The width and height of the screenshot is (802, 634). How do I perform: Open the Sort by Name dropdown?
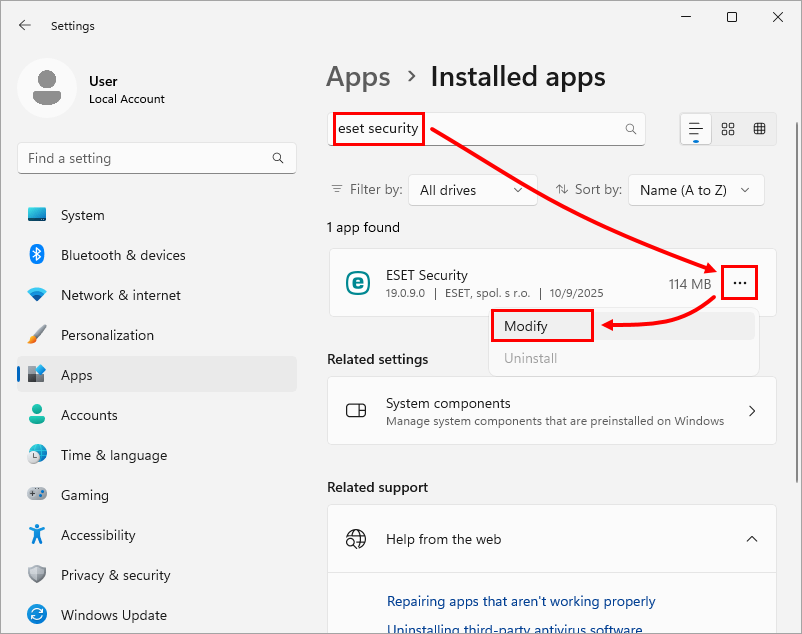(695, 190)
